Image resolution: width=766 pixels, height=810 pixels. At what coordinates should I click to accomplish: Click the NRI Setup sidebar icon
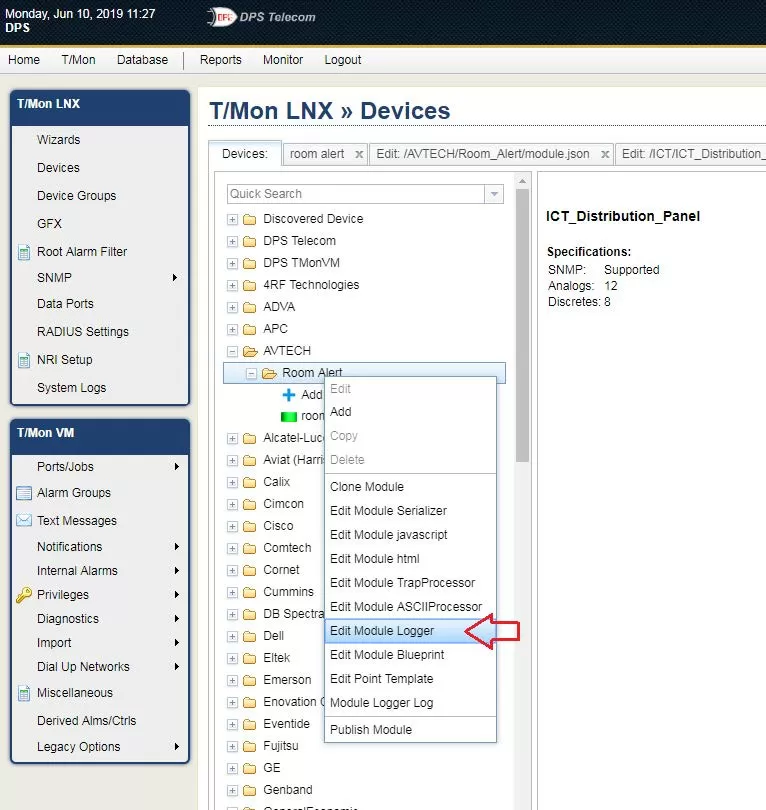24,360
